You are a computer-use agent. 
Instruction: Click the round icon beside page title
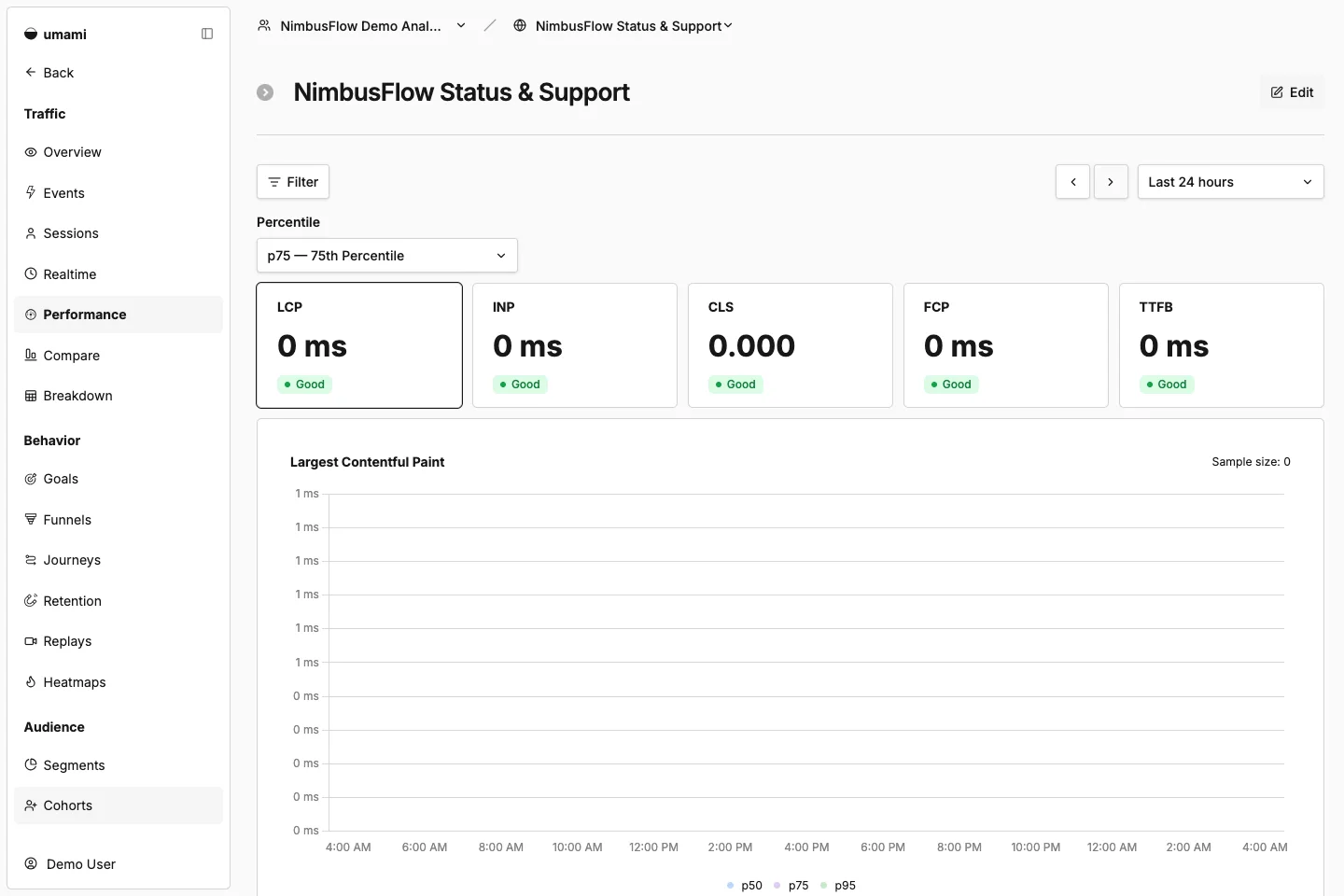tap(265, 92)
